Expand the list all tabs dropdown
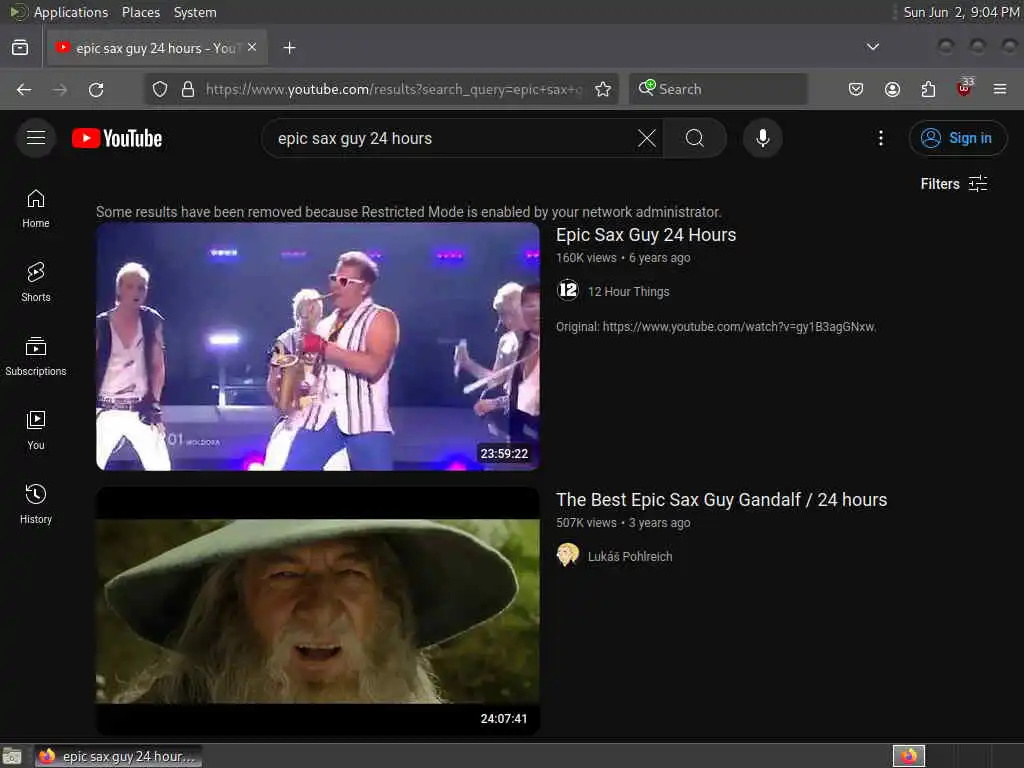 872,47
